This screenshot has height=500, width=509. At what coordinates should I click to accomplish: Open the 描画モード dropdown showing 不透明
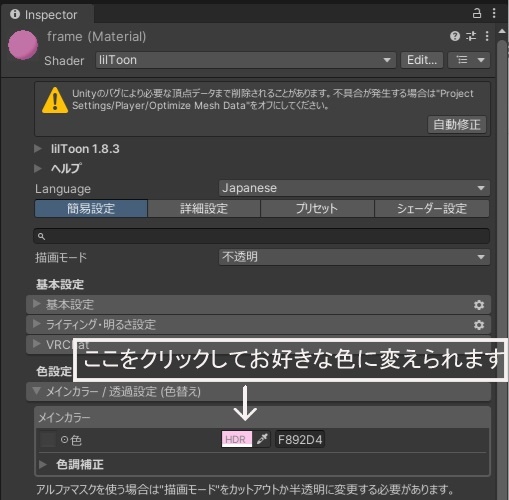click(354, 257)
